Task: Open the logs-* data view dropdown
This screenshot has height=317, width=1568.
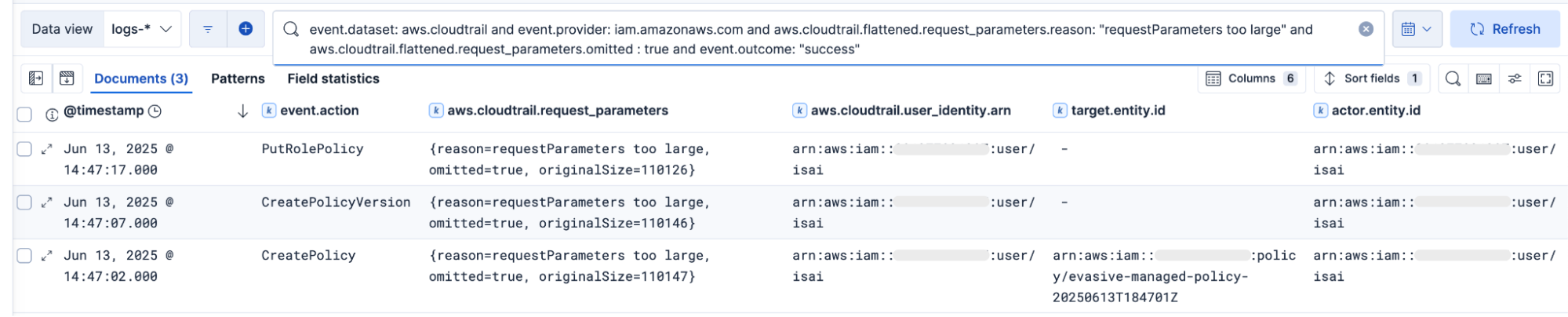Action: coord(142,29)
